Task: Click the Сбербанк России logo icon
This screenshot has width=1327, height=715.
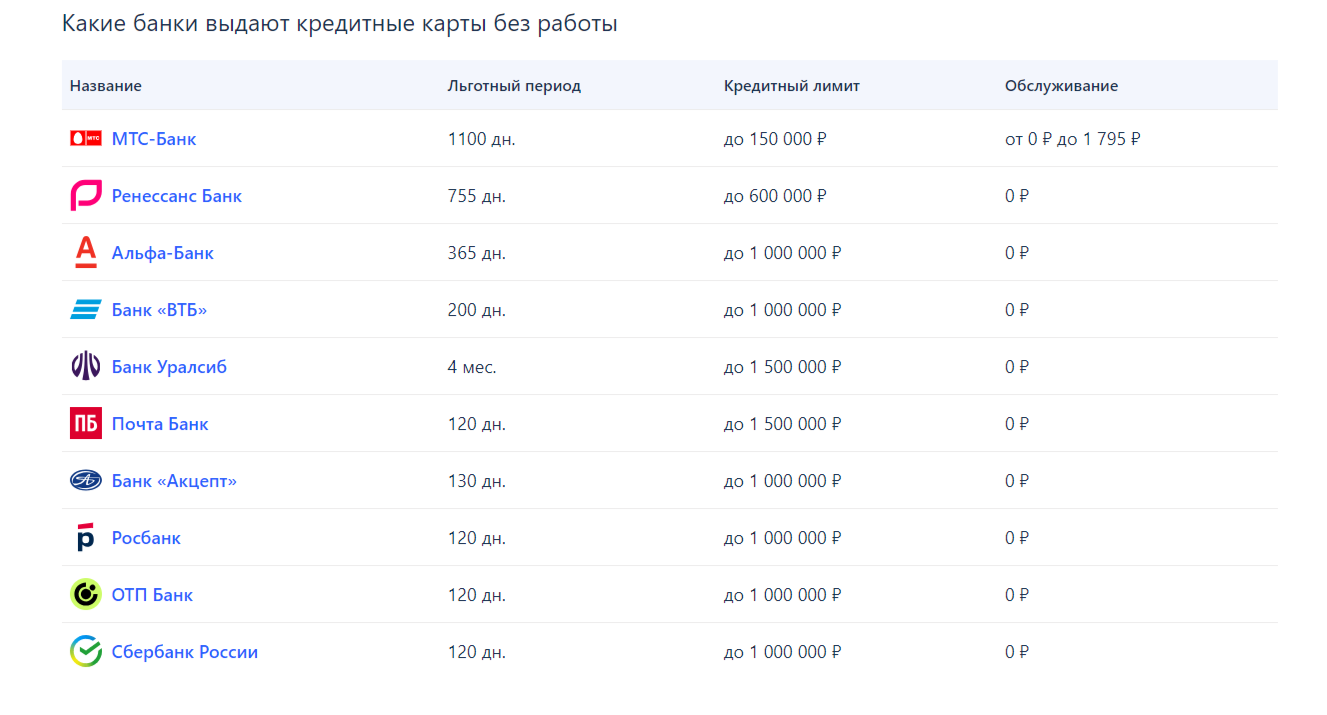Action: click(x=86, y=652)
